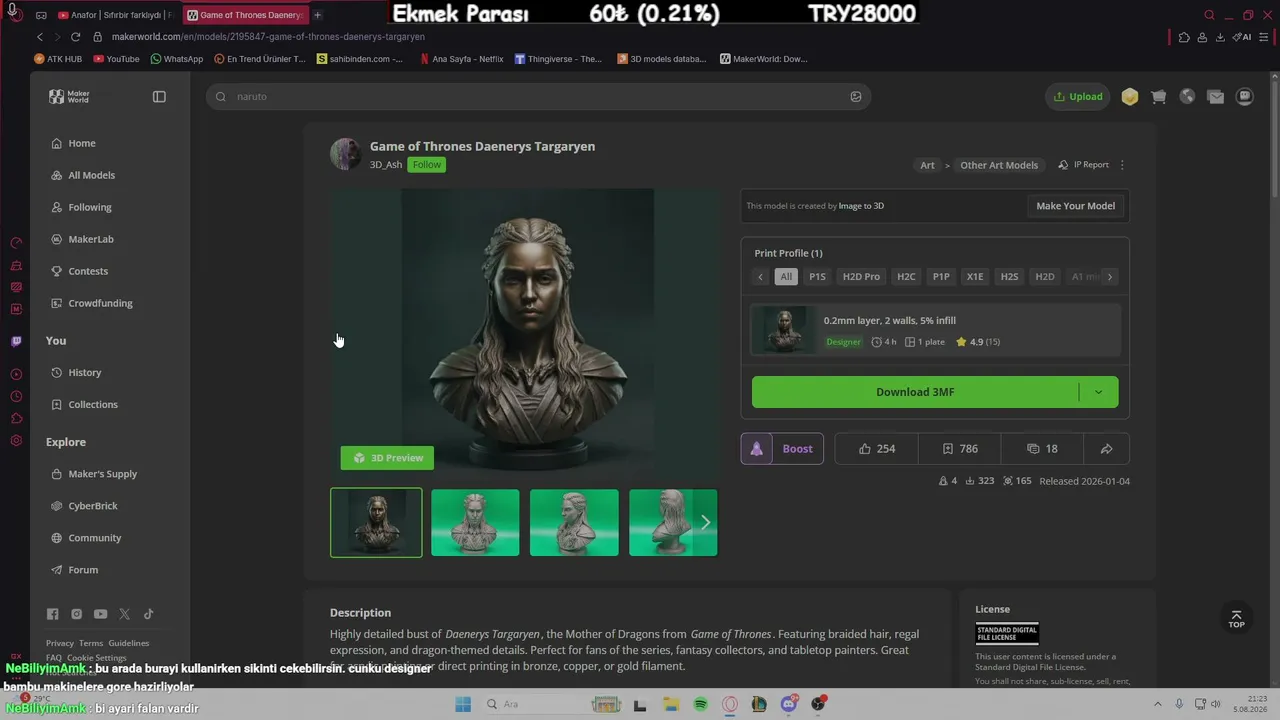The image size is (1280, 720).
Task: Open the points hexagon icon
Action: click(1130, 97)
